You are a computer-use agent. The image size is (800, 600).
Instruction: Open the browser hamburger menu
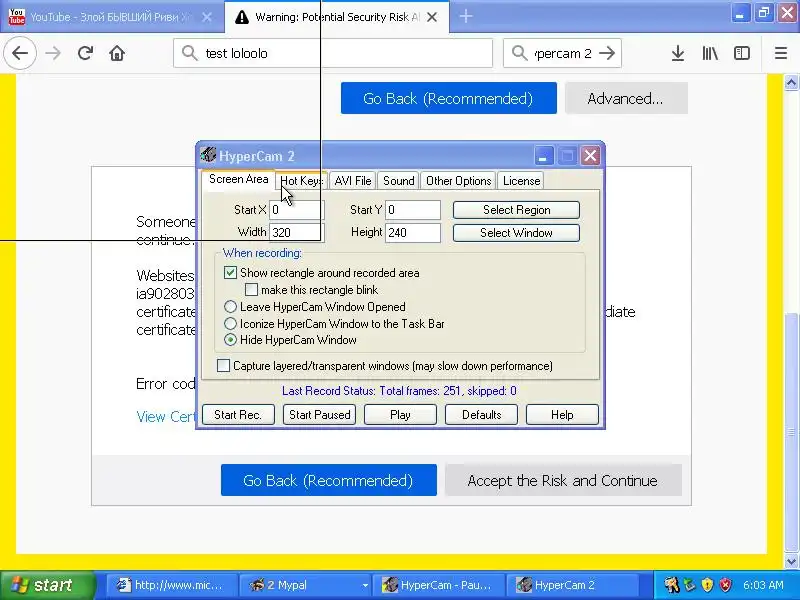click(781, 53)
